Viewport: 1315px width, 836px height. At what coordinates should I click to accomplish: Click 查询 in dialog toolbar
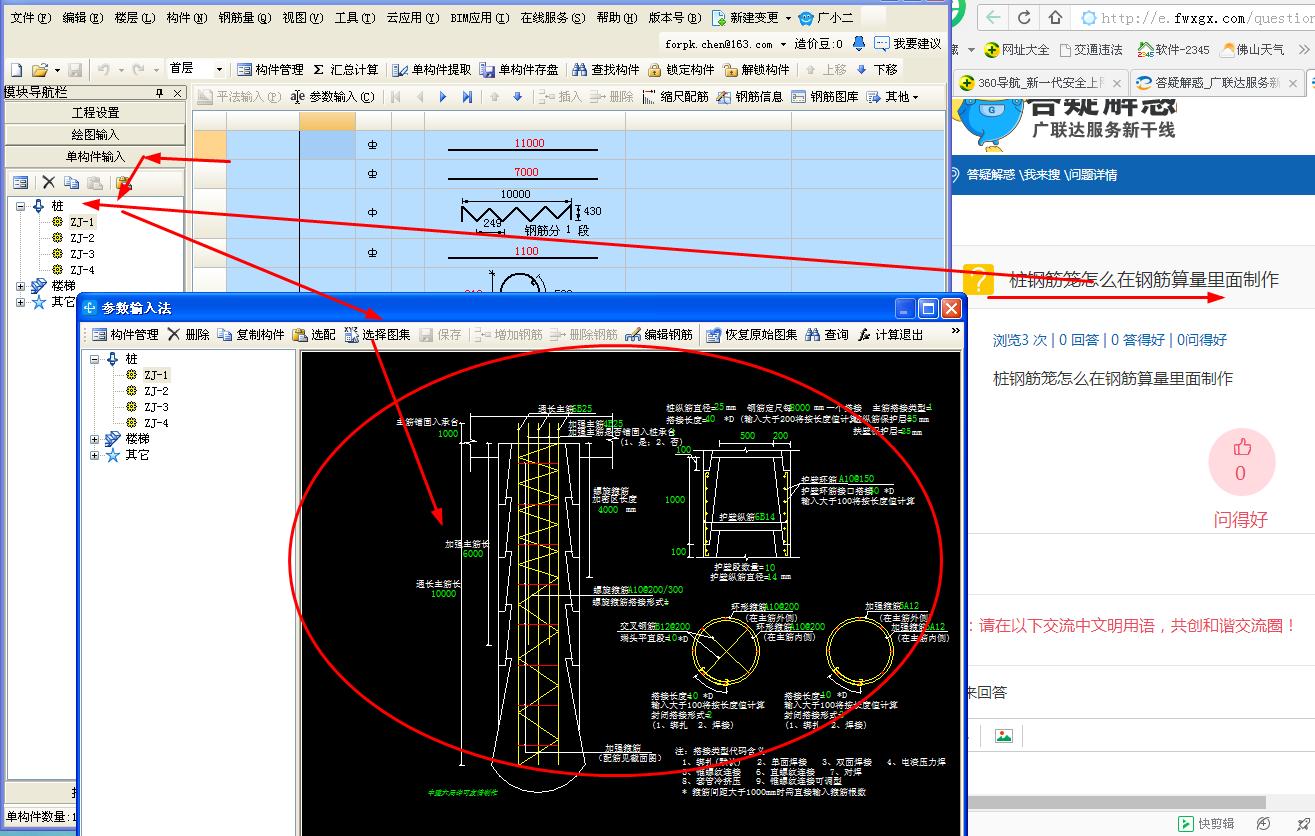tap(827, 335)
